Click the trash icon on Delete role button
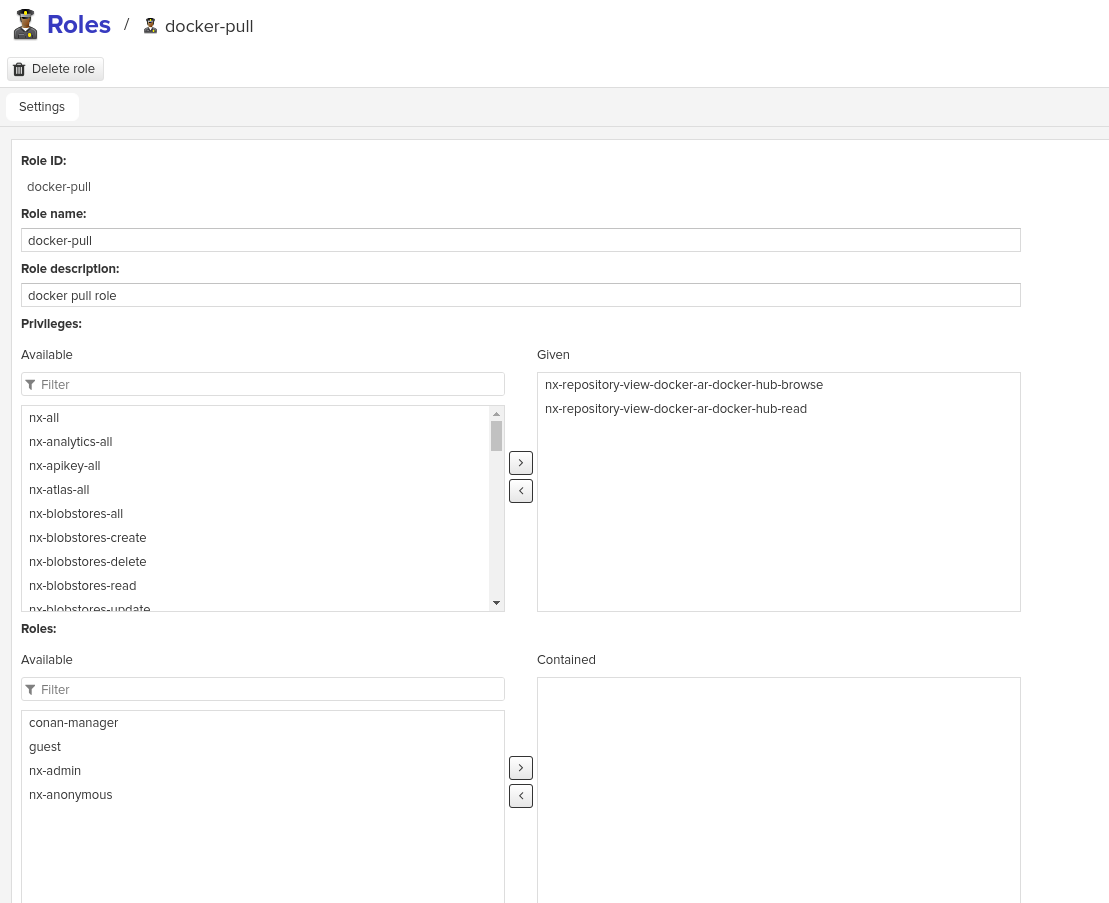 [x=19, y=69]
